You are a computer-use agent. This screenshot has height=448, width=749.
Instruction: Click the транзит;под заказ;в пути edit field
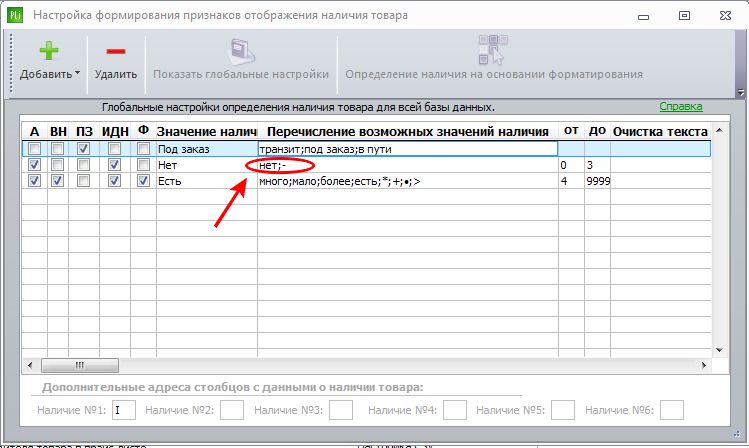click(408, 149)
